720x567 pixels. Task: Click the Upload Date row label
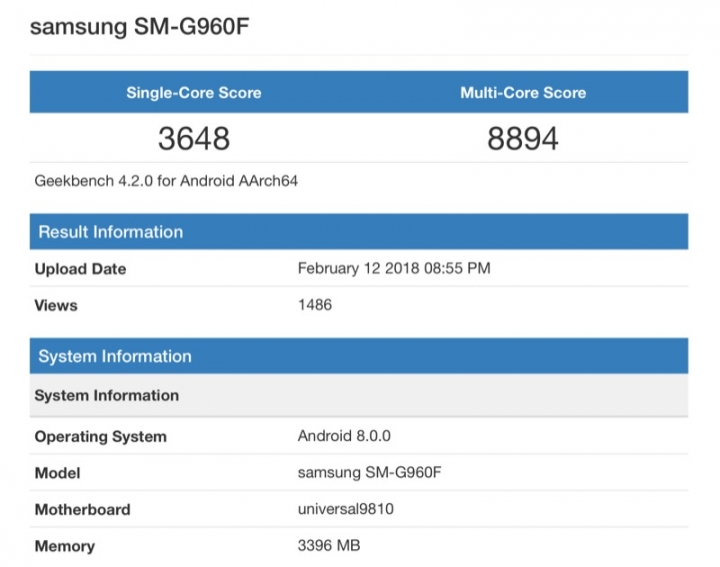pyautogui.click(x=80, y=269)
